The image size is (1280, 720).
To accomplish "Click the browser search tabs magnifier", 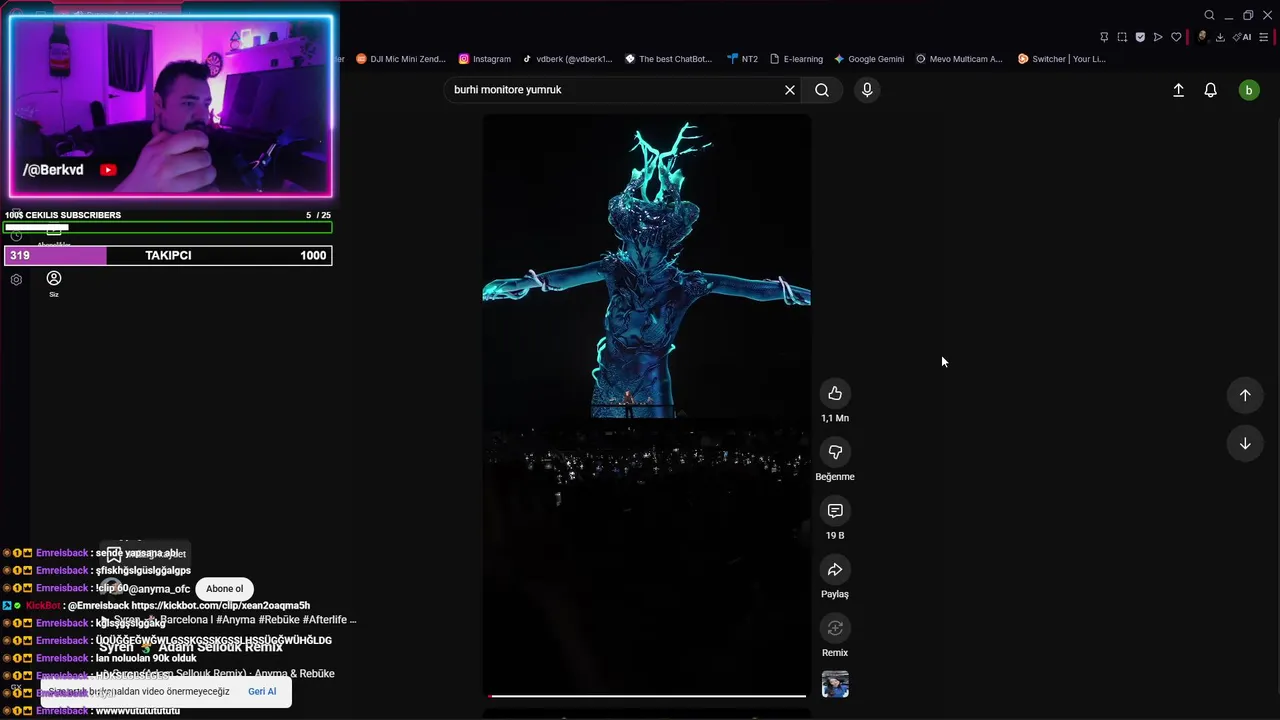I will (x=1209, y=15).
